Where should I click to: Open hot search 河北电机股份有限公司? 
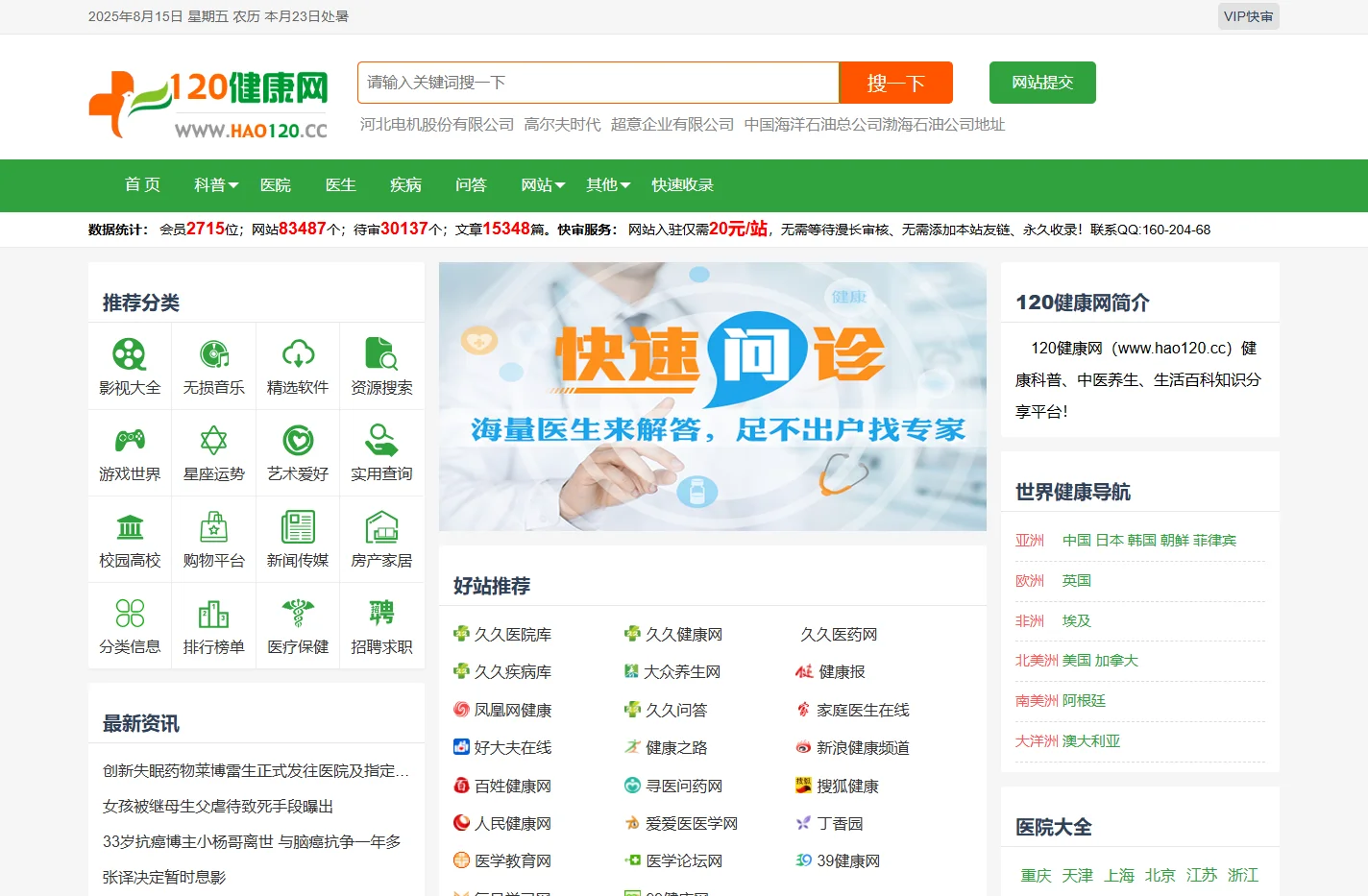pyautogui.click(x=437, y=125)
